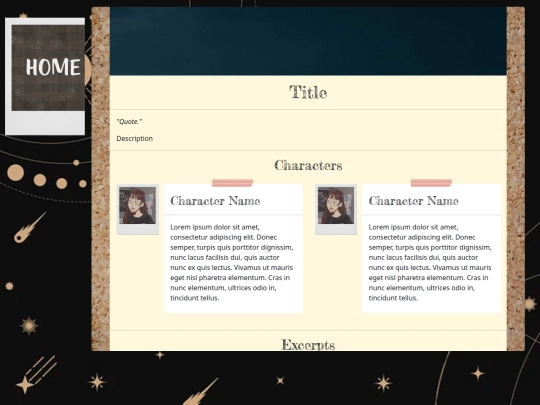Open the first character's polaroid portrait
This screenshot has width=540, height=405.
click(x=137, y=209)
